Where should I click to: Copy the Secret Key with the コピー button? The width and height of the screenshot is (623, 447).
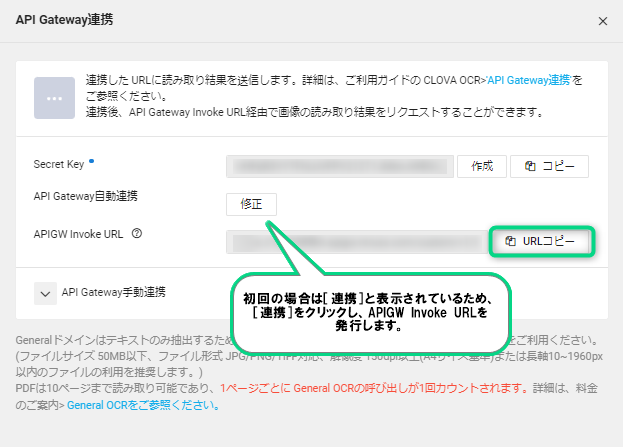click(549, 167)
